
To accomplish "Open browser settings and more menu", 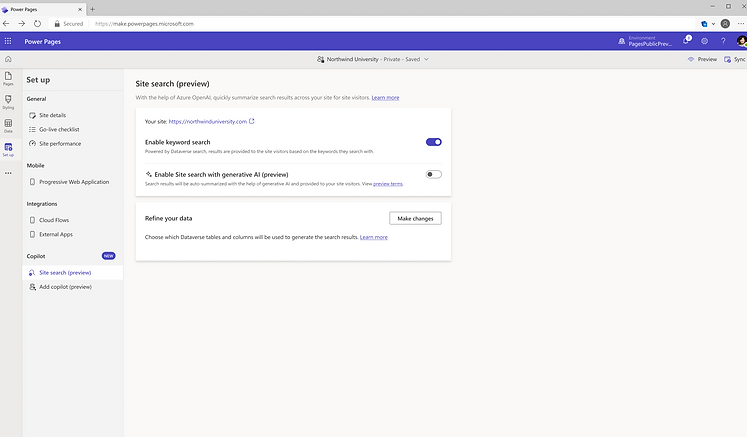I will tap(740, 23).
